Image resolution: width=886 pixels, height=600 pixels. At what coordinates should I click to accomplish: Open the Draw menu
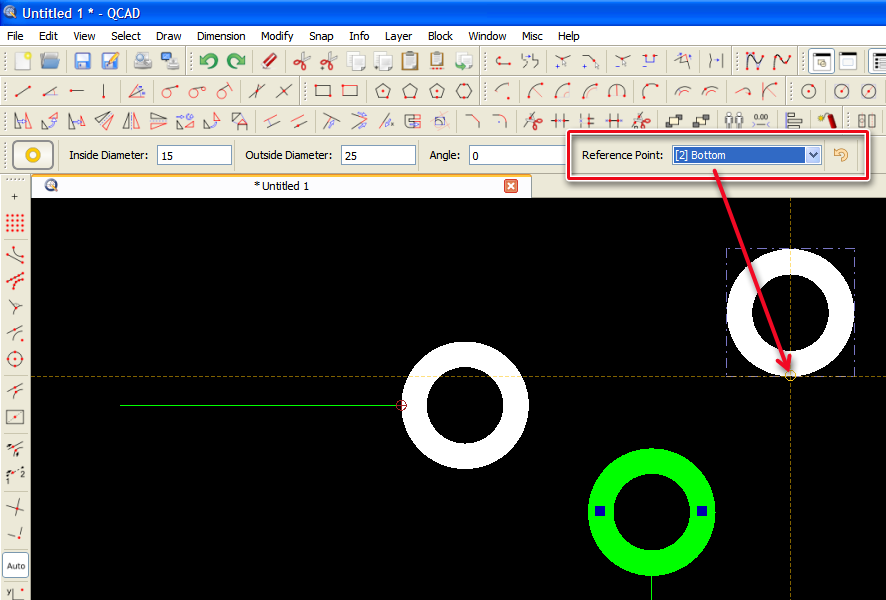(x=168, y=36)
